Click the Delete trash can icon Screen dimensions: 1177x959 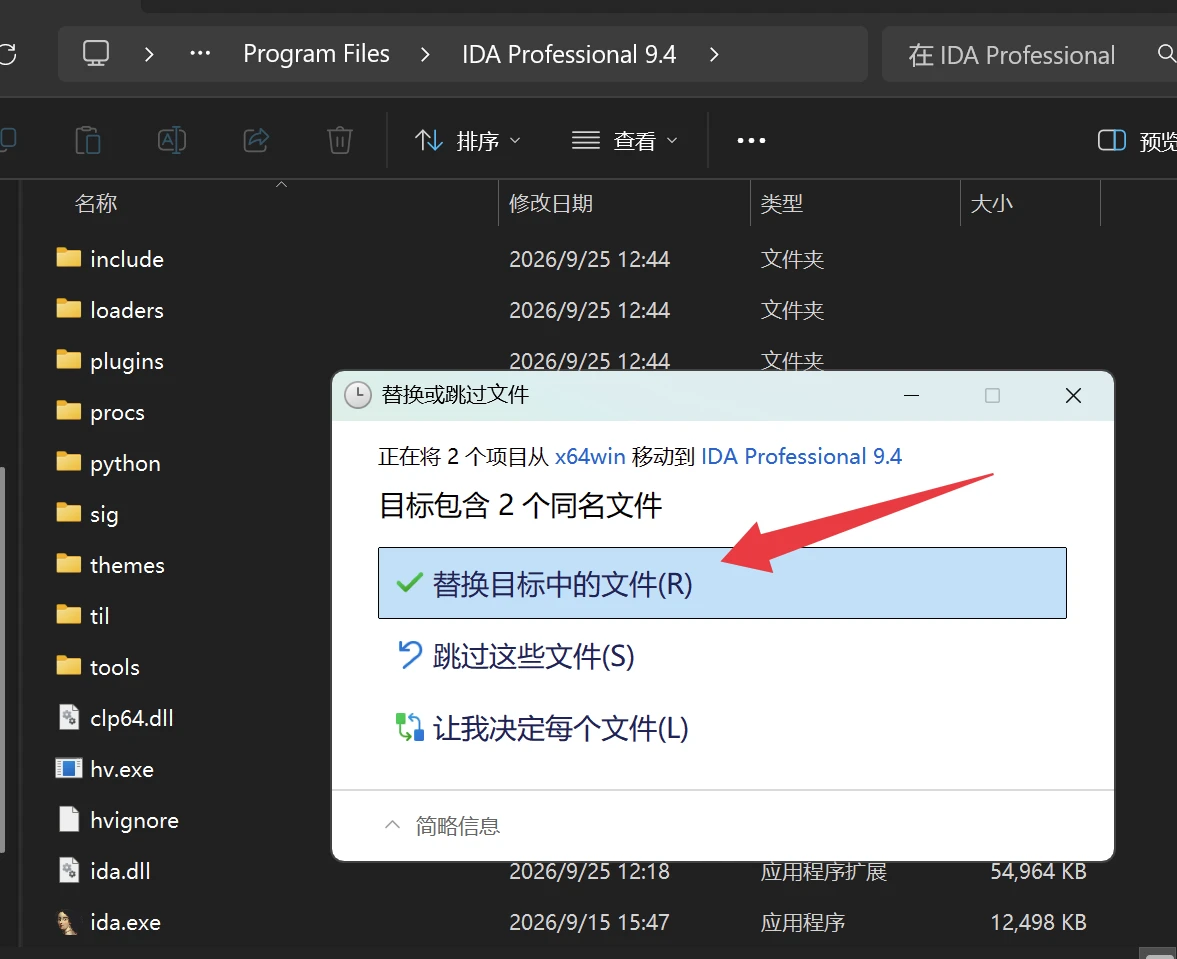(x=339, y=140)
